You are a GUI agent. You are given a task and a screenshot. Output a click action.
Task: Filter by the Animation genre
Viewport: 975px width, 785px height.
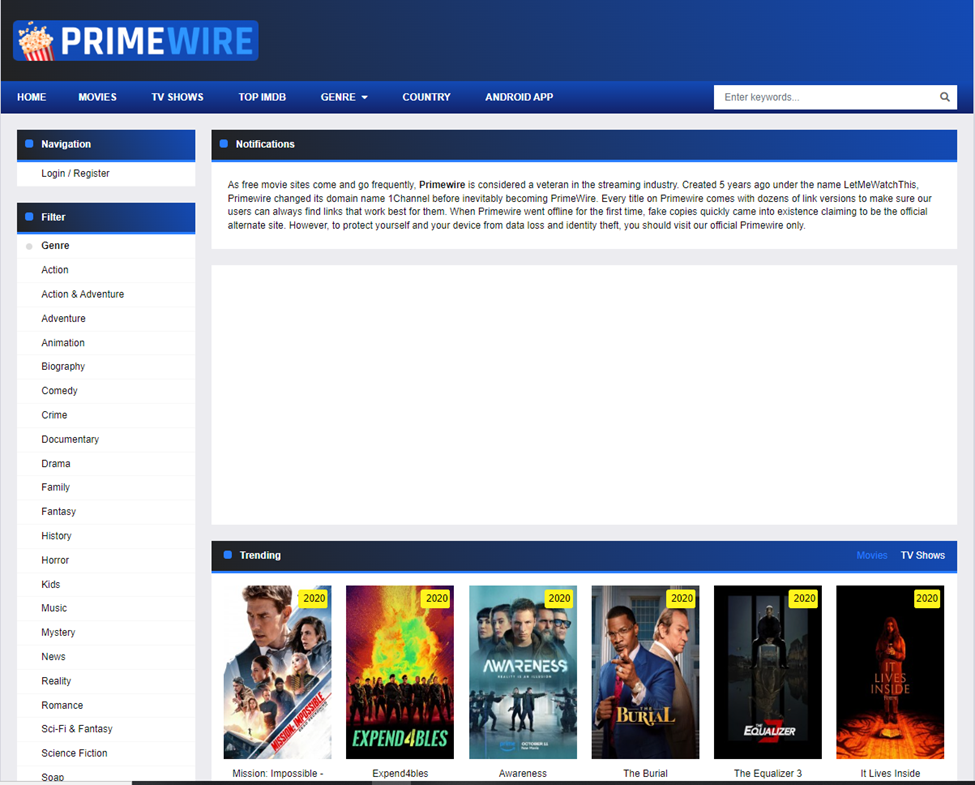tap(63, 343)
